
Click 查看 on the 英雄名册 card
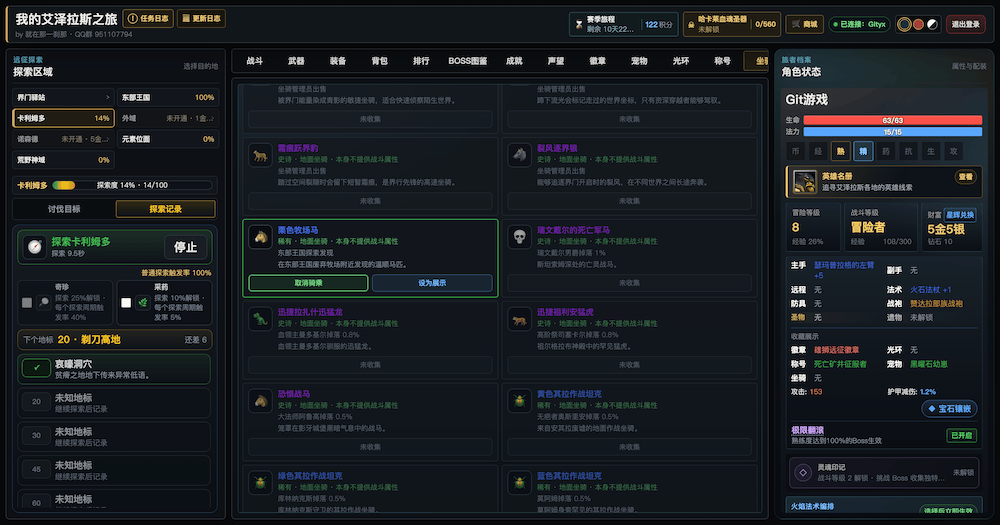tap(966, 177)
